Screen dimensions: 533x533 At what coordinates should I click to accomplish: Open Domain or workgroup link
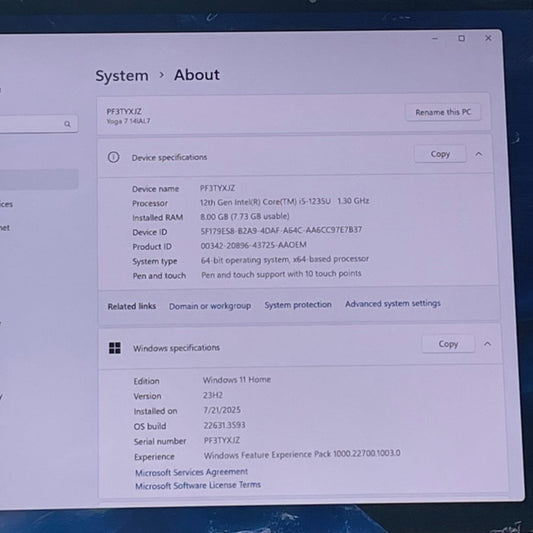tap(210, 306)
